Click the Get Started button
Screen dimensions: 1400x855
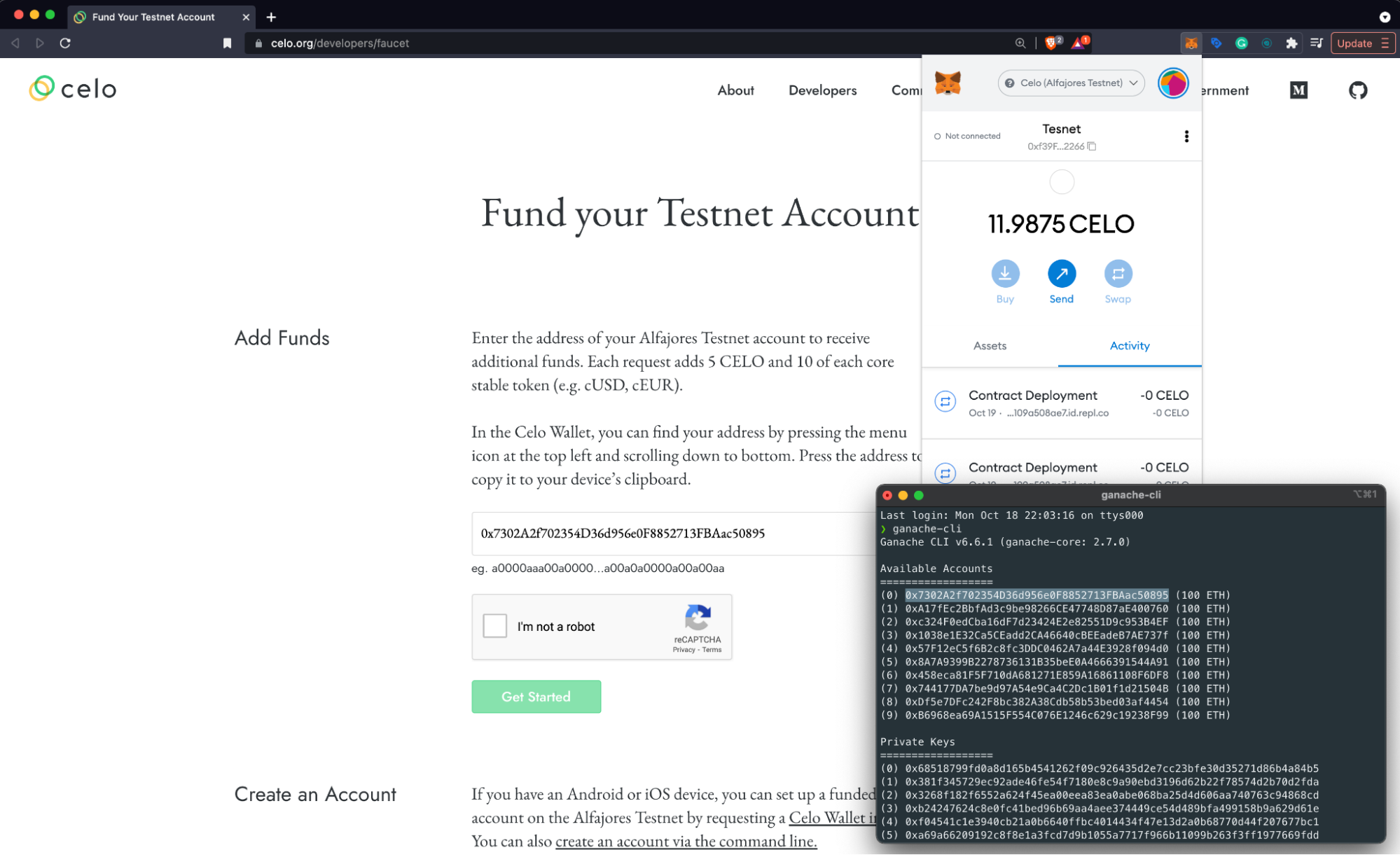click(x=536, y=696)
